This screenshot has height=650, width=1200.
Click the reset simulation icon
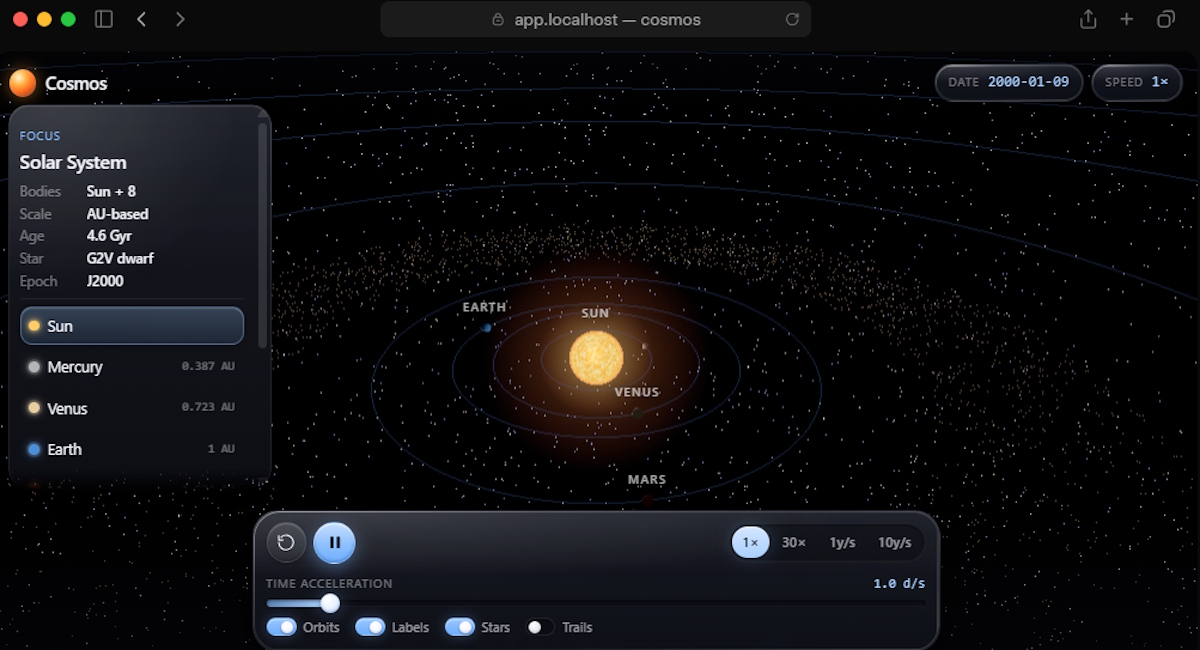(286, 542)
